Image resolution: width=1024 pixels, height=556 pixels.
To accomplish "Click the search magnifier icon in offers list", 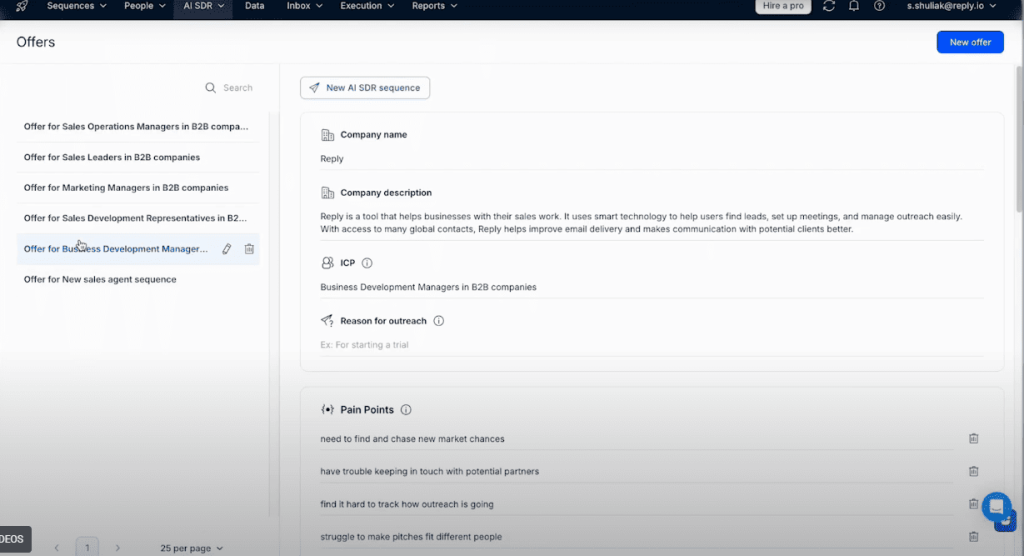I will pos(210,88).
